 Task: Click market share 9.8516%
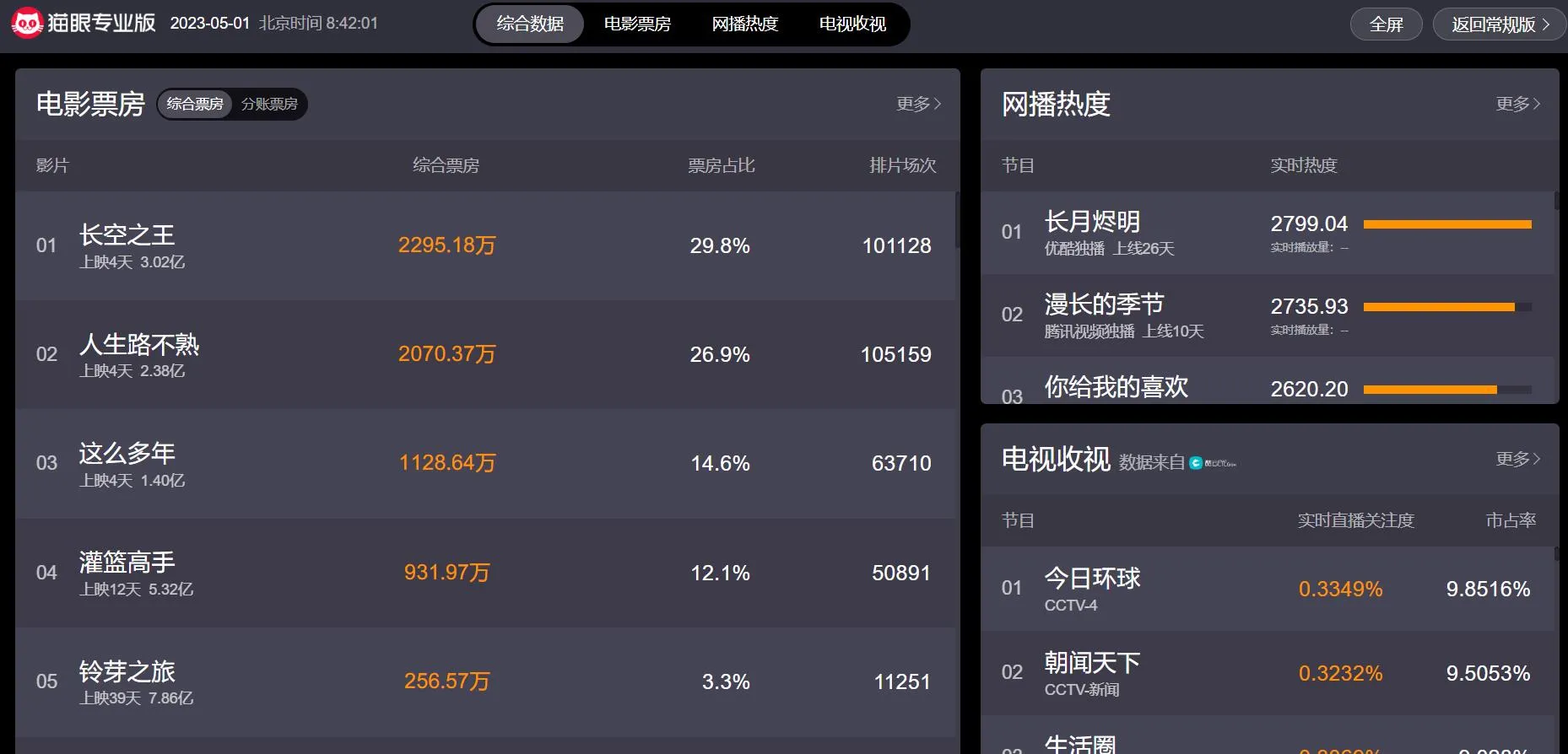pos(1488,589)
